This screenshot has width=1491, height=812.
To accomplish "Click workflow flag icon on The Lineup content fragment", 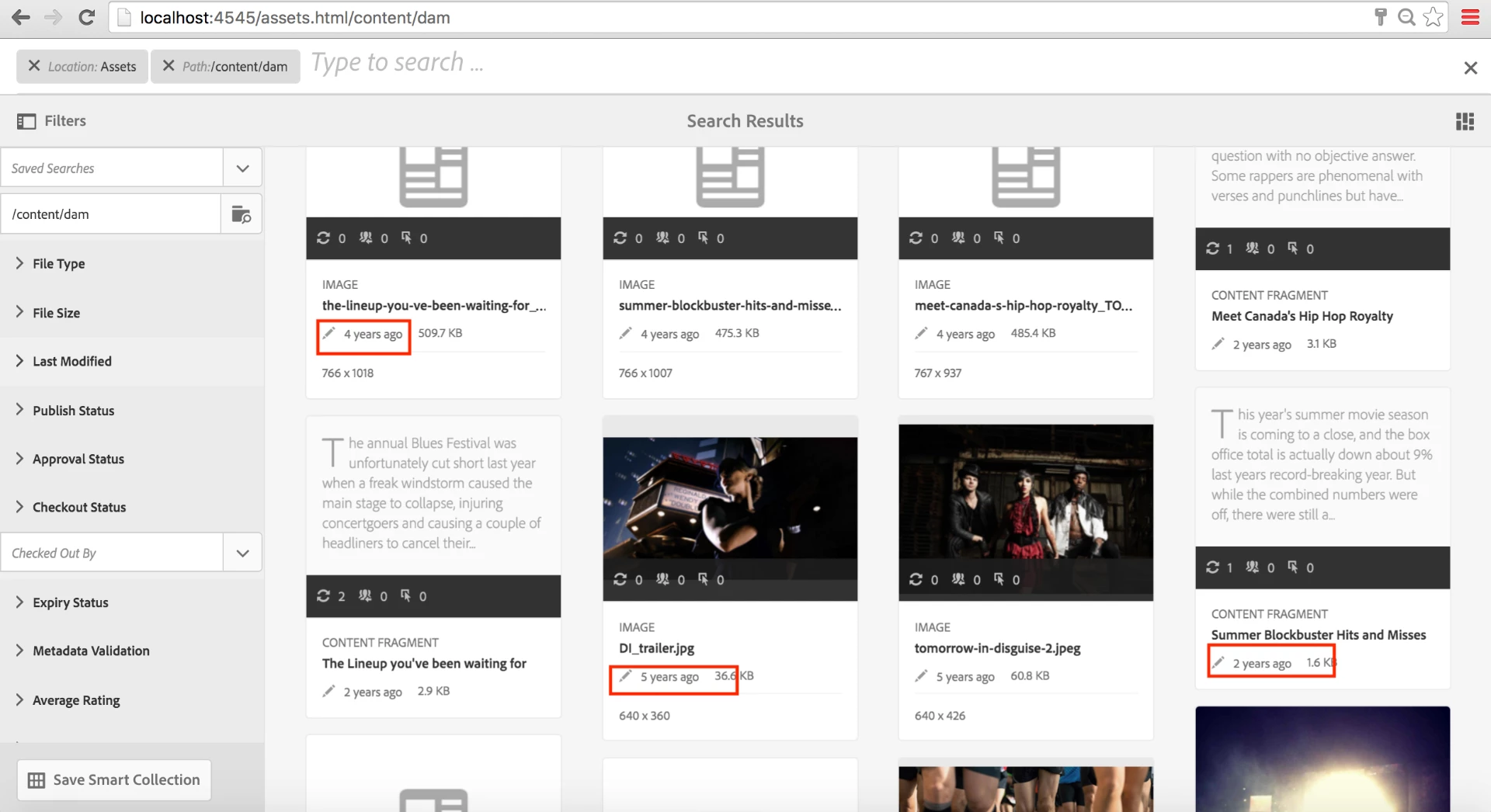I will click(x=405, y=596).
